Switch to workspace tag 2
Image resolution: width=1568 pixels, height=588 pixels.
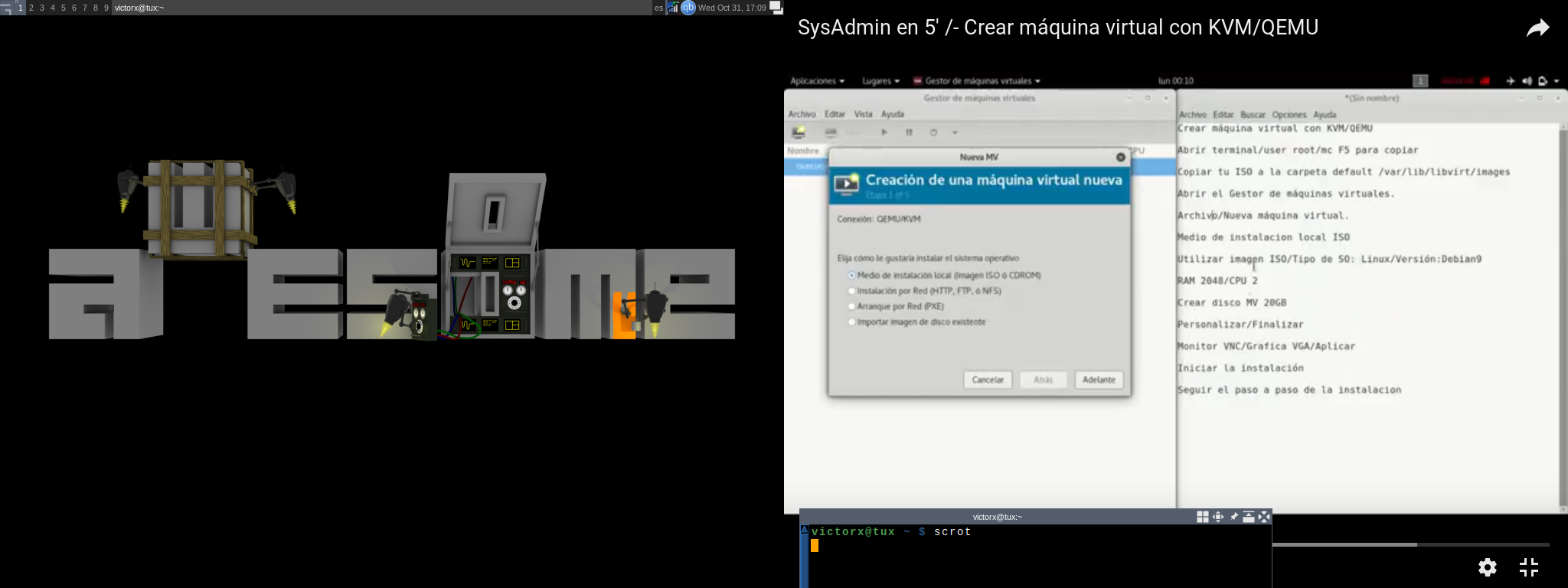(31, 8)
